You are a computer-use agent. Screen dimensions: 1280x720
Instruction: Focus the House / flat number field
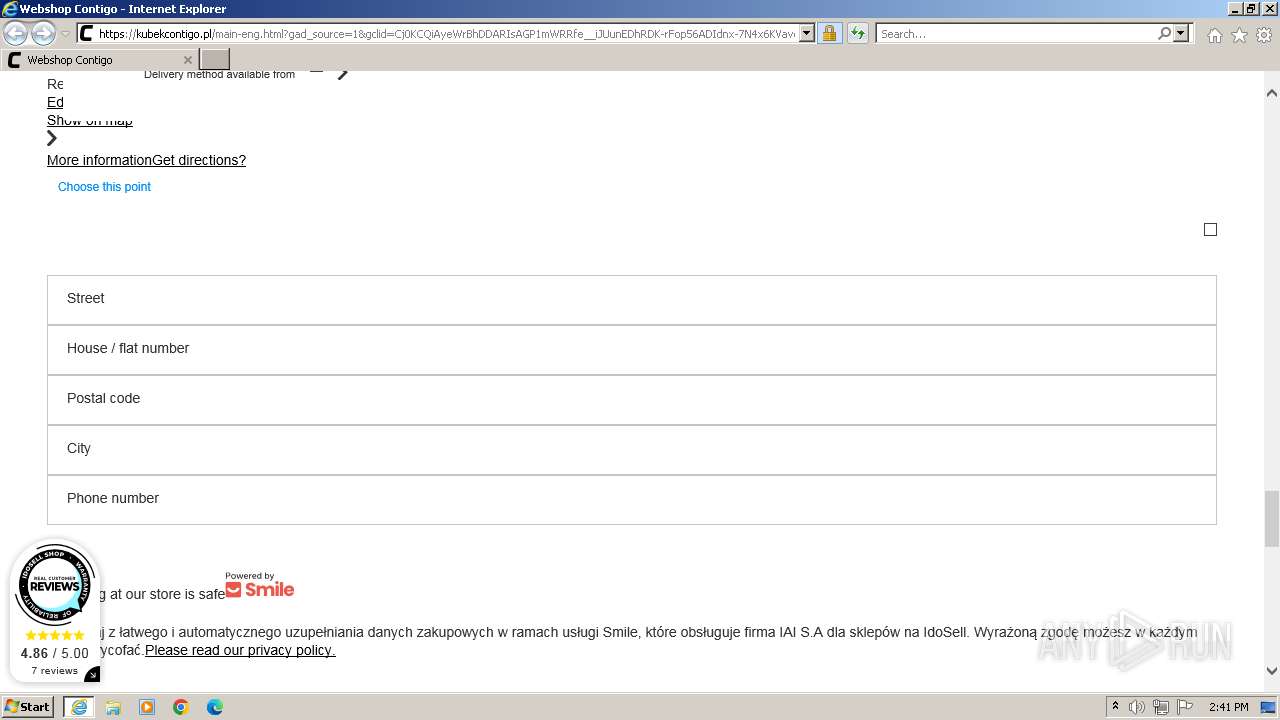click(632, 350)
